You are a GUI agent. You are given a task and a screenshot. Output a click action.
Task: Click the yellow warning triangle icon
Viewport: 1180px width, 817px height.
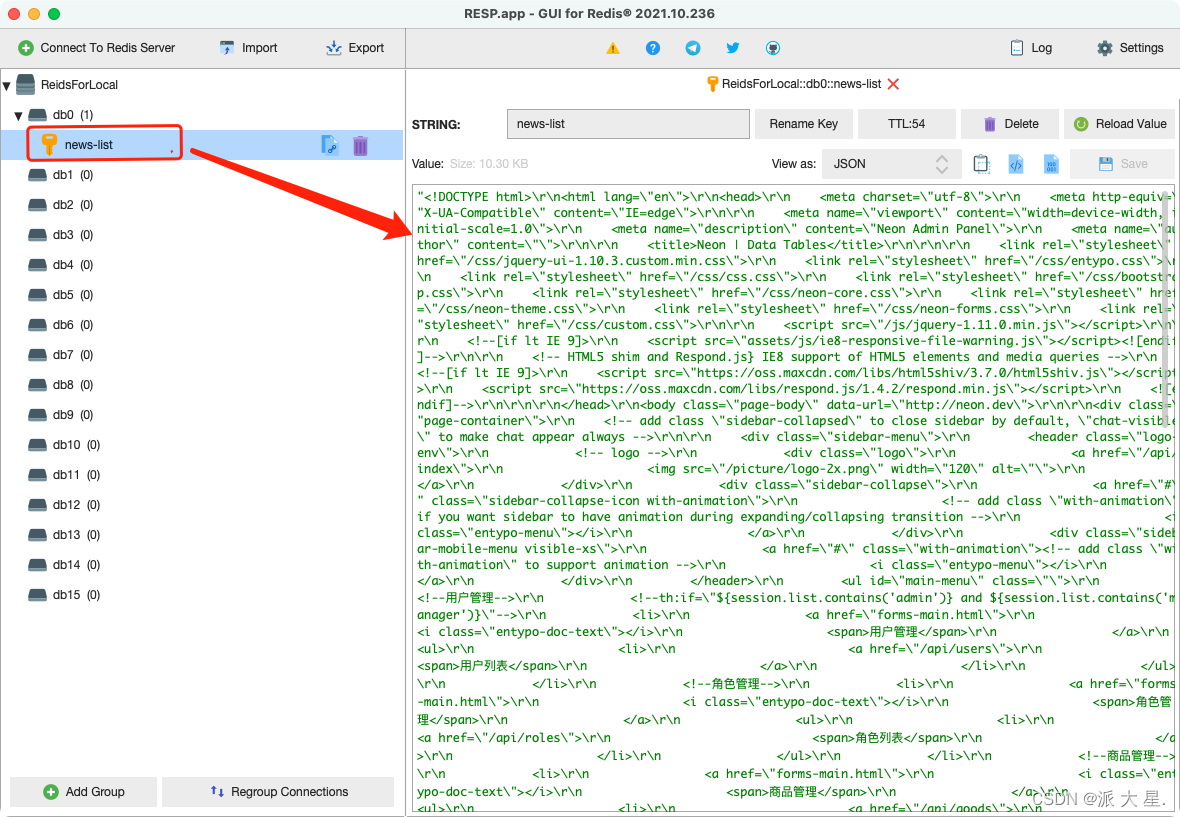pyautogui.click(x=613, y=48)
